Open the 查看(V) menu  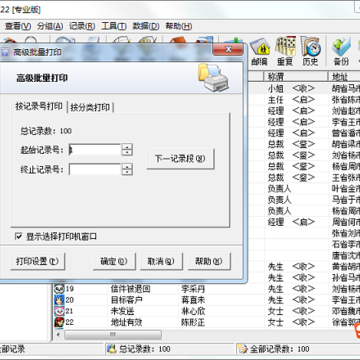click(x=18, y=26)
